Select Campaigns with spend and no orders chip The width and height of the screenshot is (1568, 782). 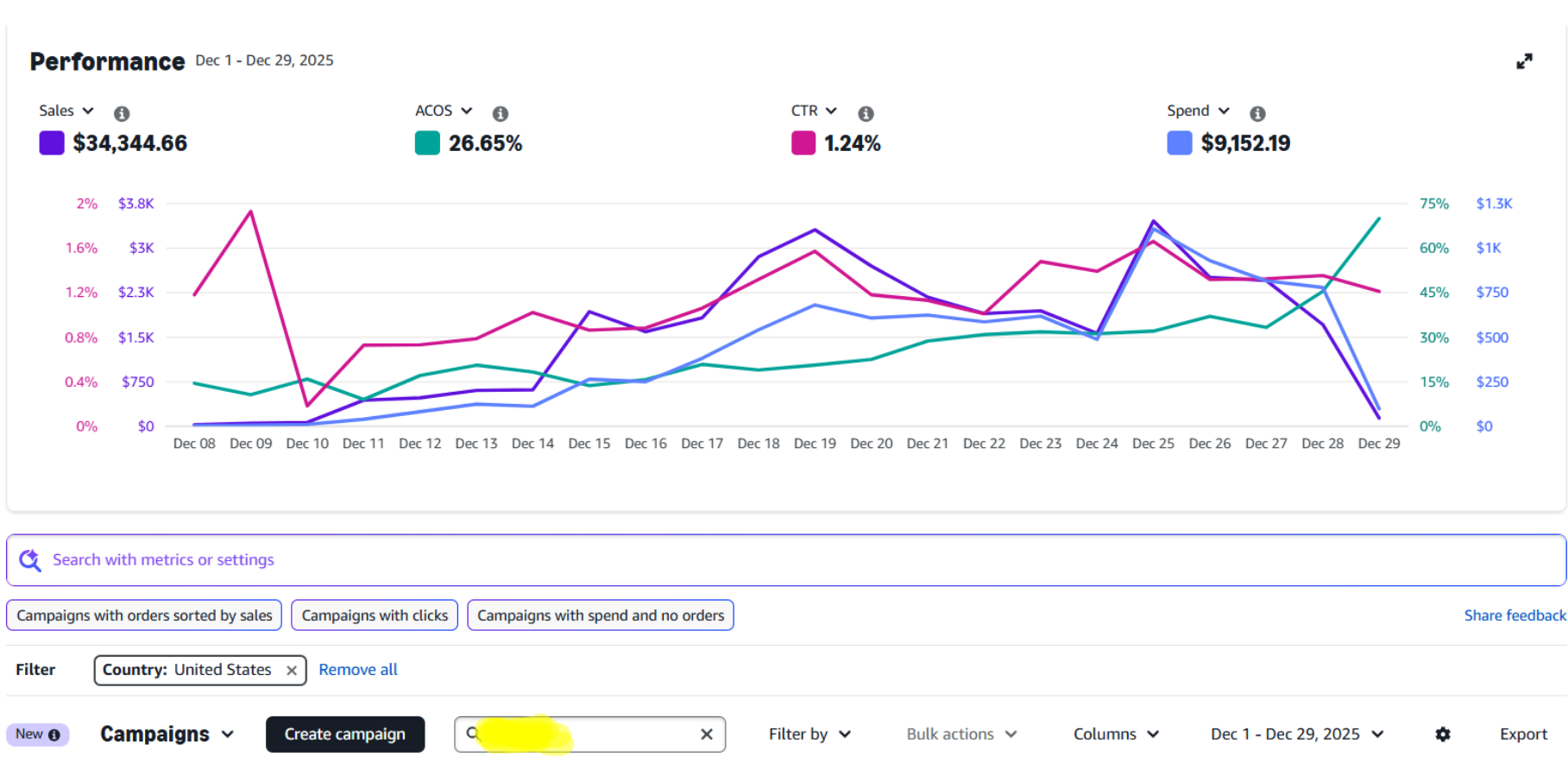point(601,615)
